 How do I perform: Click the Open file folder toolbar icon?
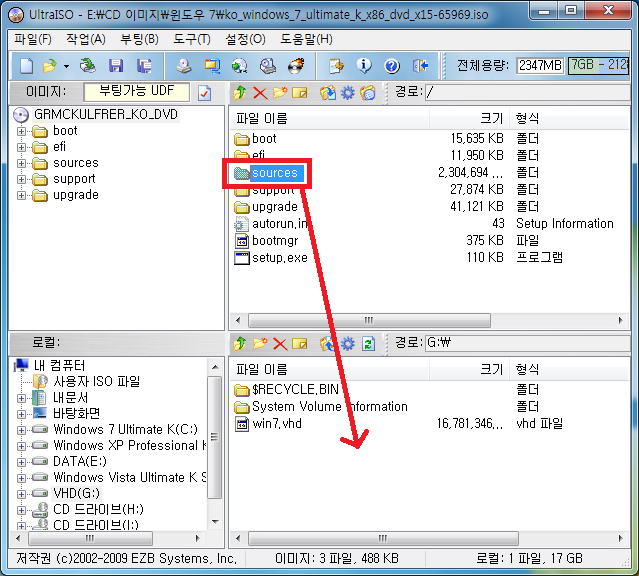50,66
